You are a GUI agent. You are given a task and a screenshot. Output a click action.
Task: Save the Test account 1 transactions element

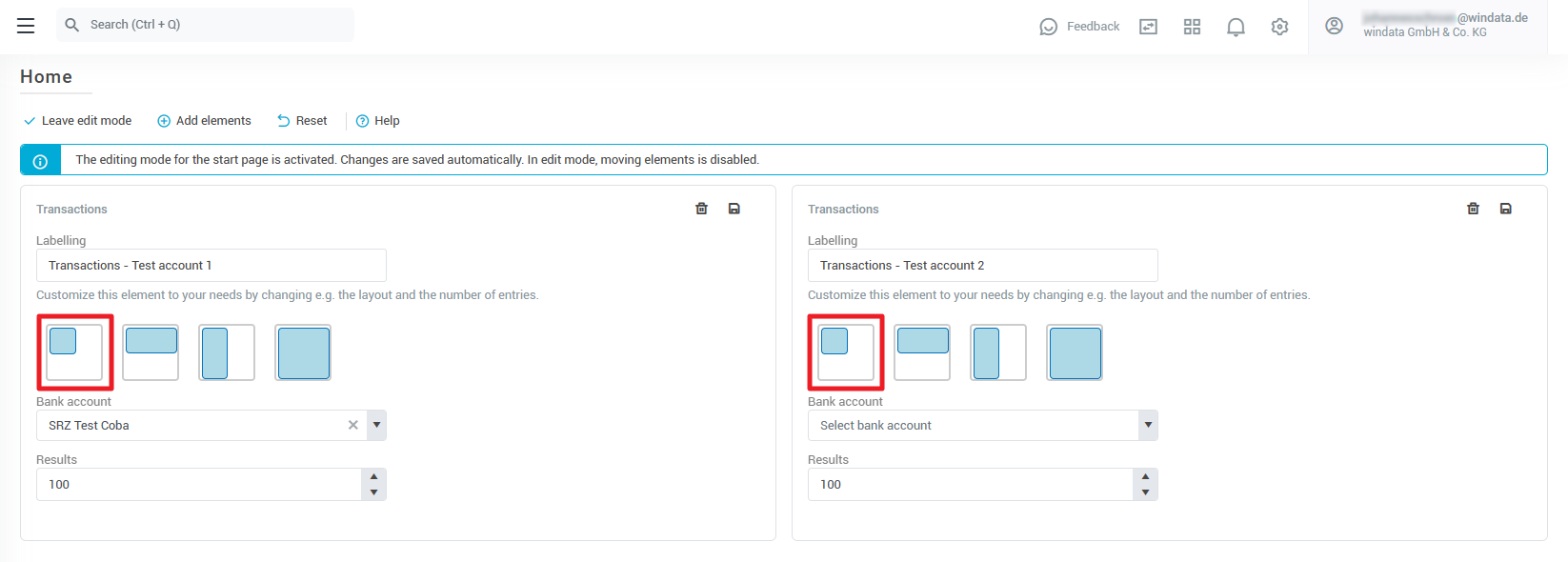(734, 209)
